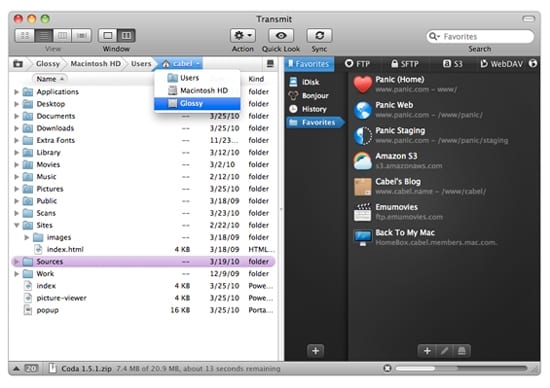Select the popup file icon
550x388 pixels.
tap(28, 310)
